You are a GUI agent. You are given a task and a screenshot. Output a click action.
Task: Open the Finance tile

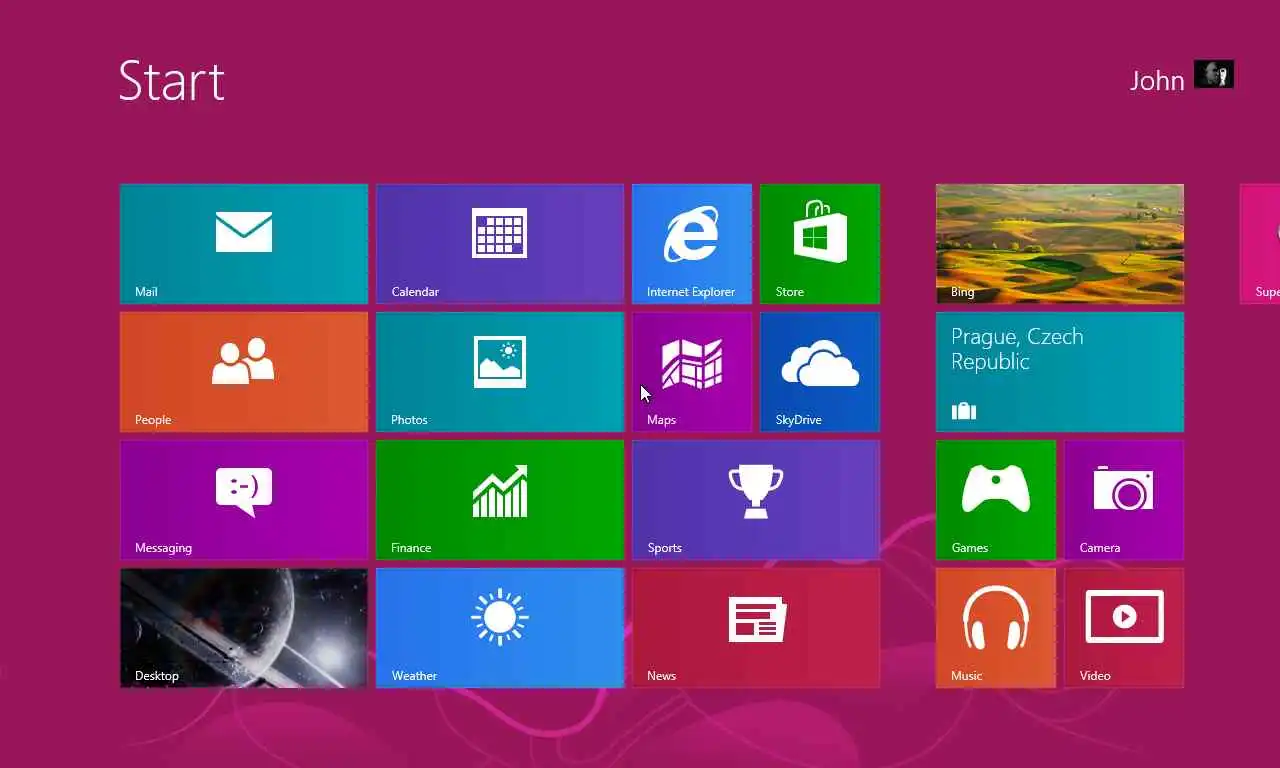coord(500,500)
